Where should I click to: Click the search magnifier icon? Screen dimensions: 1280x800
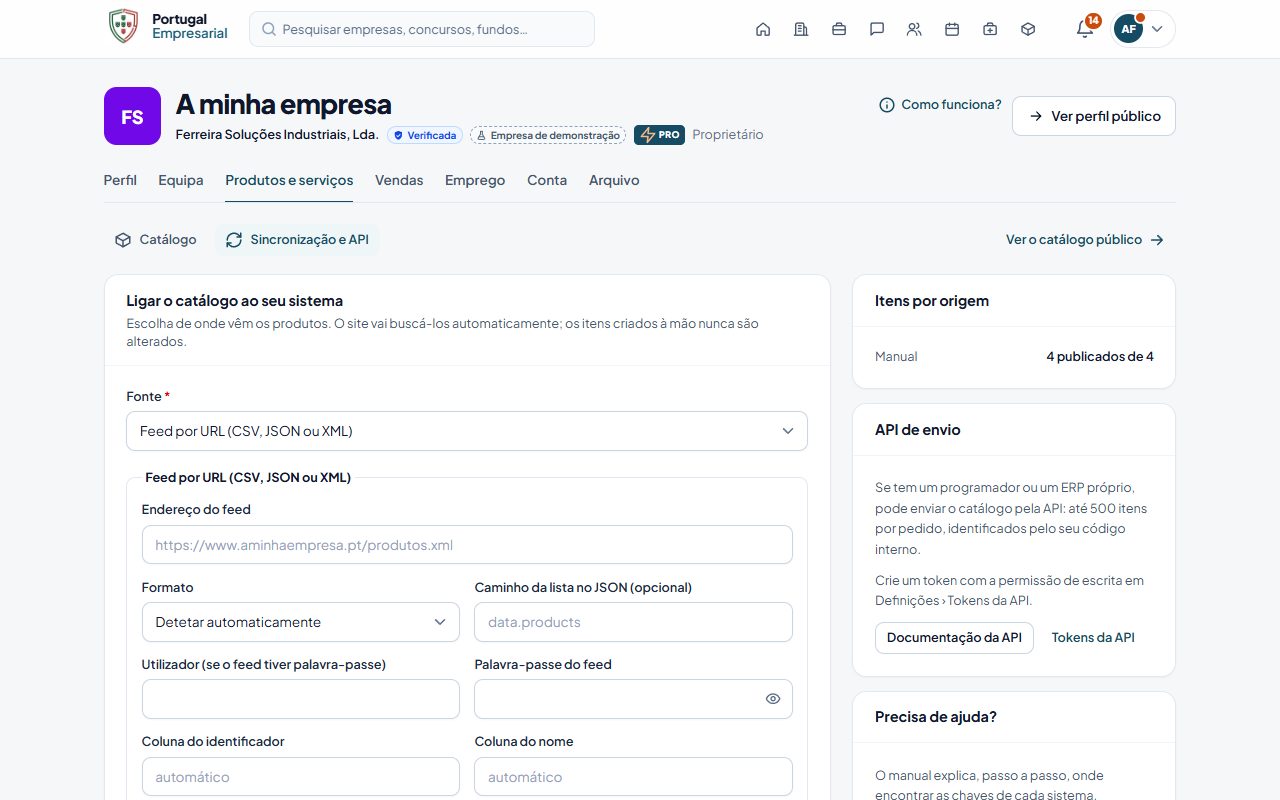point(269,29)
